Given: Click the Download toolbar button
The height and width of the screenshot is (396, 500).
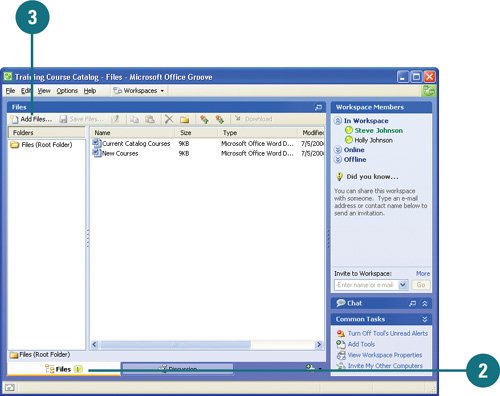Looking at the screenshot, I should (254, 119).
